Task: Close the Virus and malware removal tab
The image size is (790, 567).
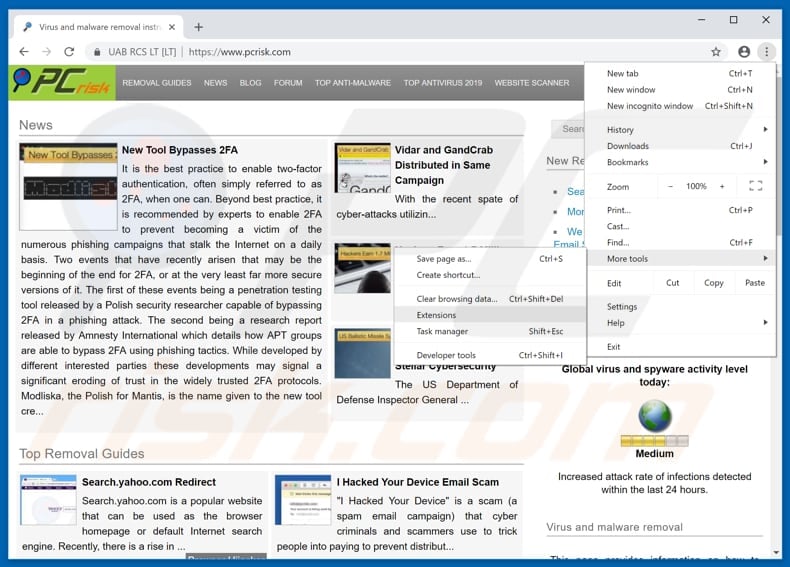Action: point(172,27)
